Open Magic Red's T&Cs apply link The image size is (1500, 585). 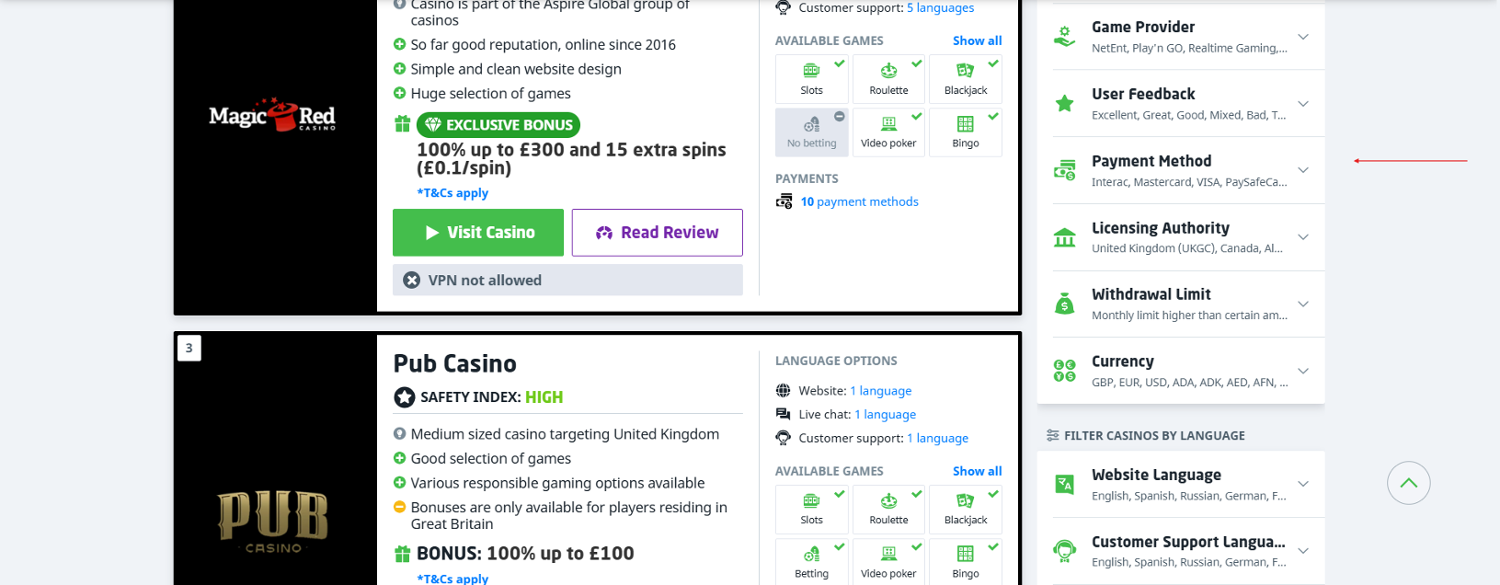(452, 193)
